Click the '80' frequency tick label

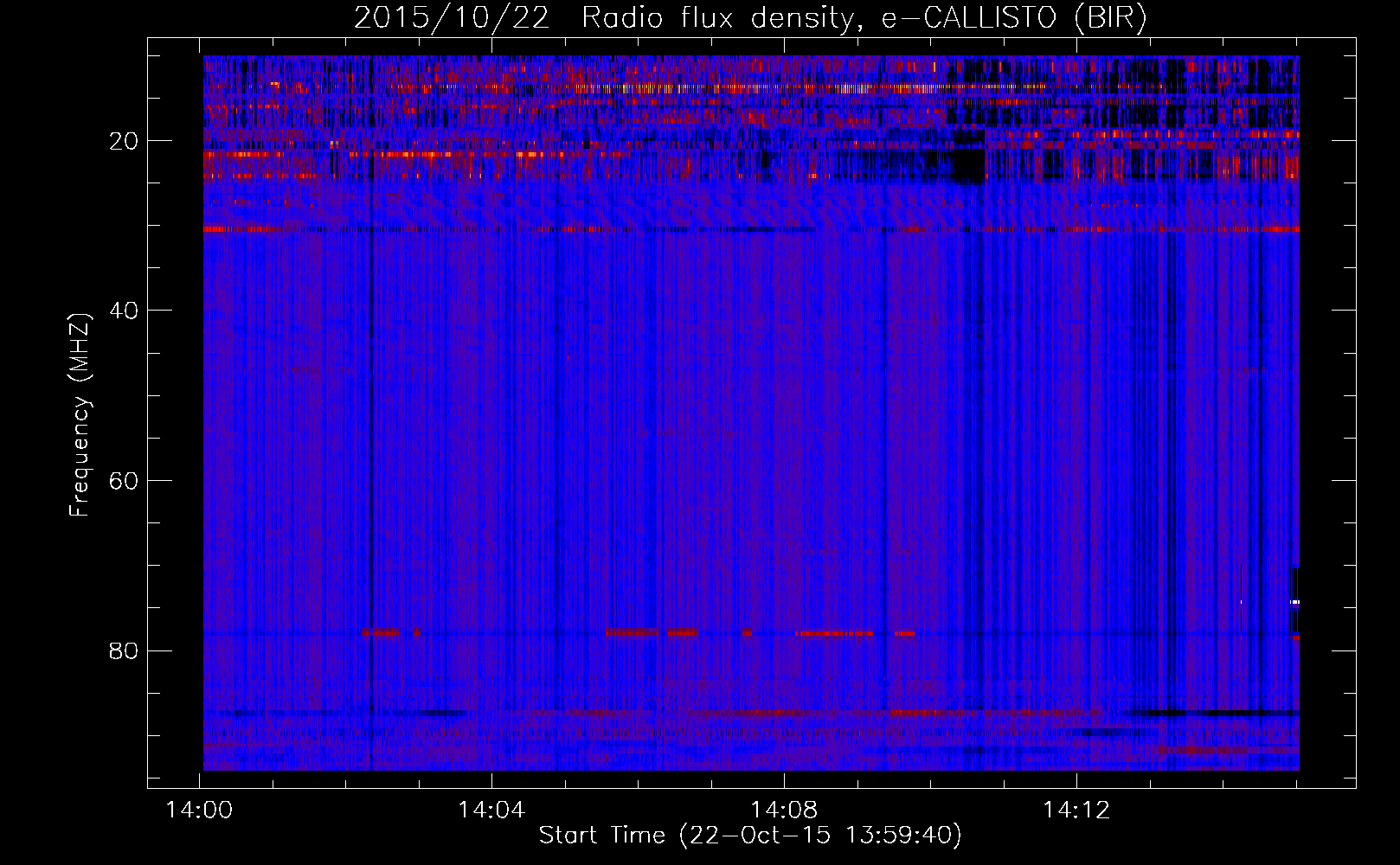(125, 650)
